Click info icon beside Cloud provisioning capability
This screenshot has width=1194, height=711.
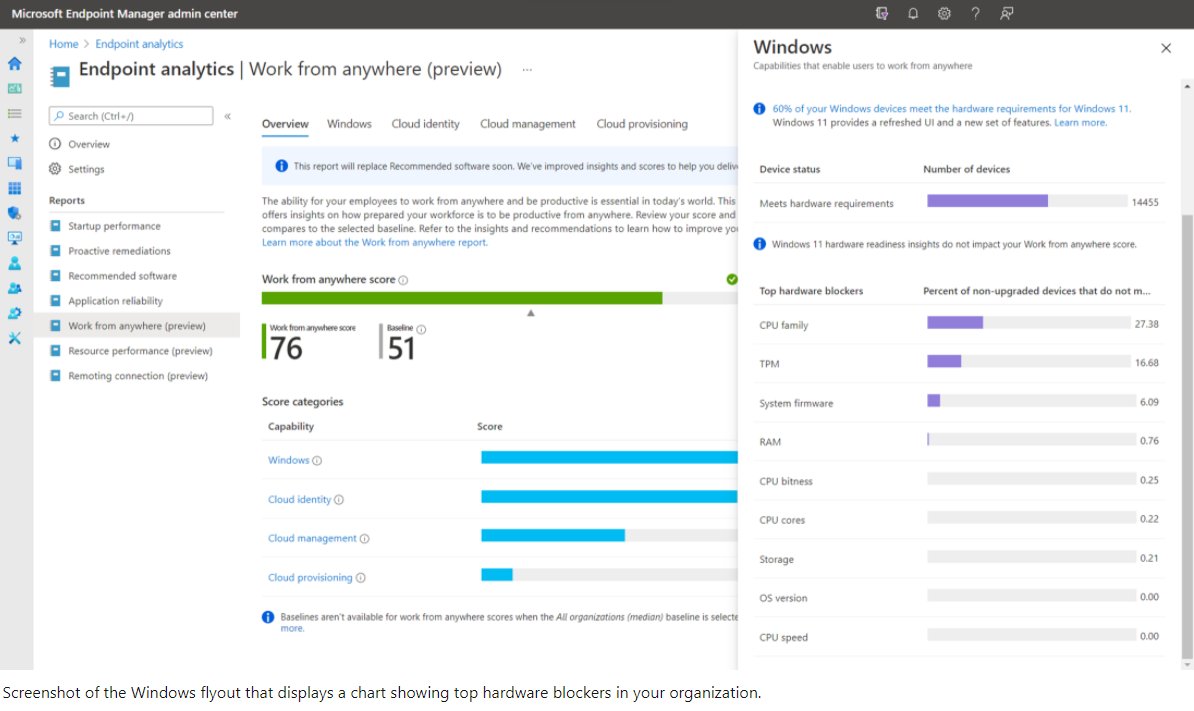[360, 578]
